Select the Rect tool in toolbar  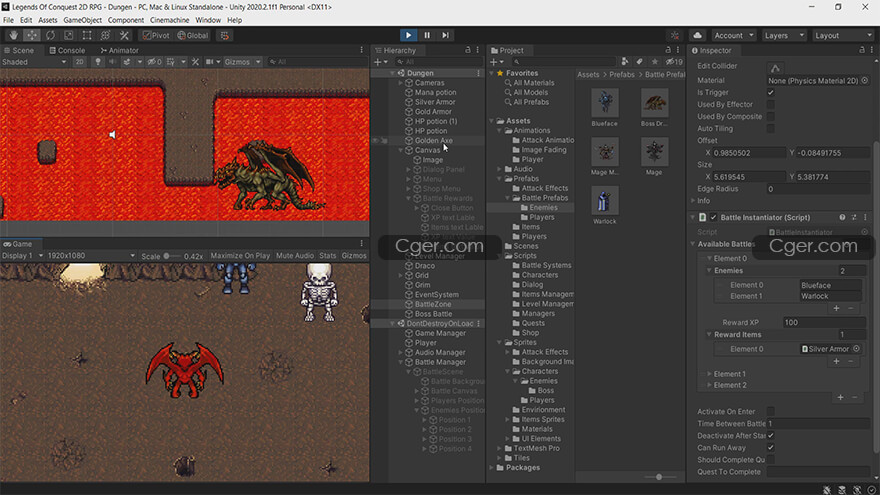coord(87,35)
